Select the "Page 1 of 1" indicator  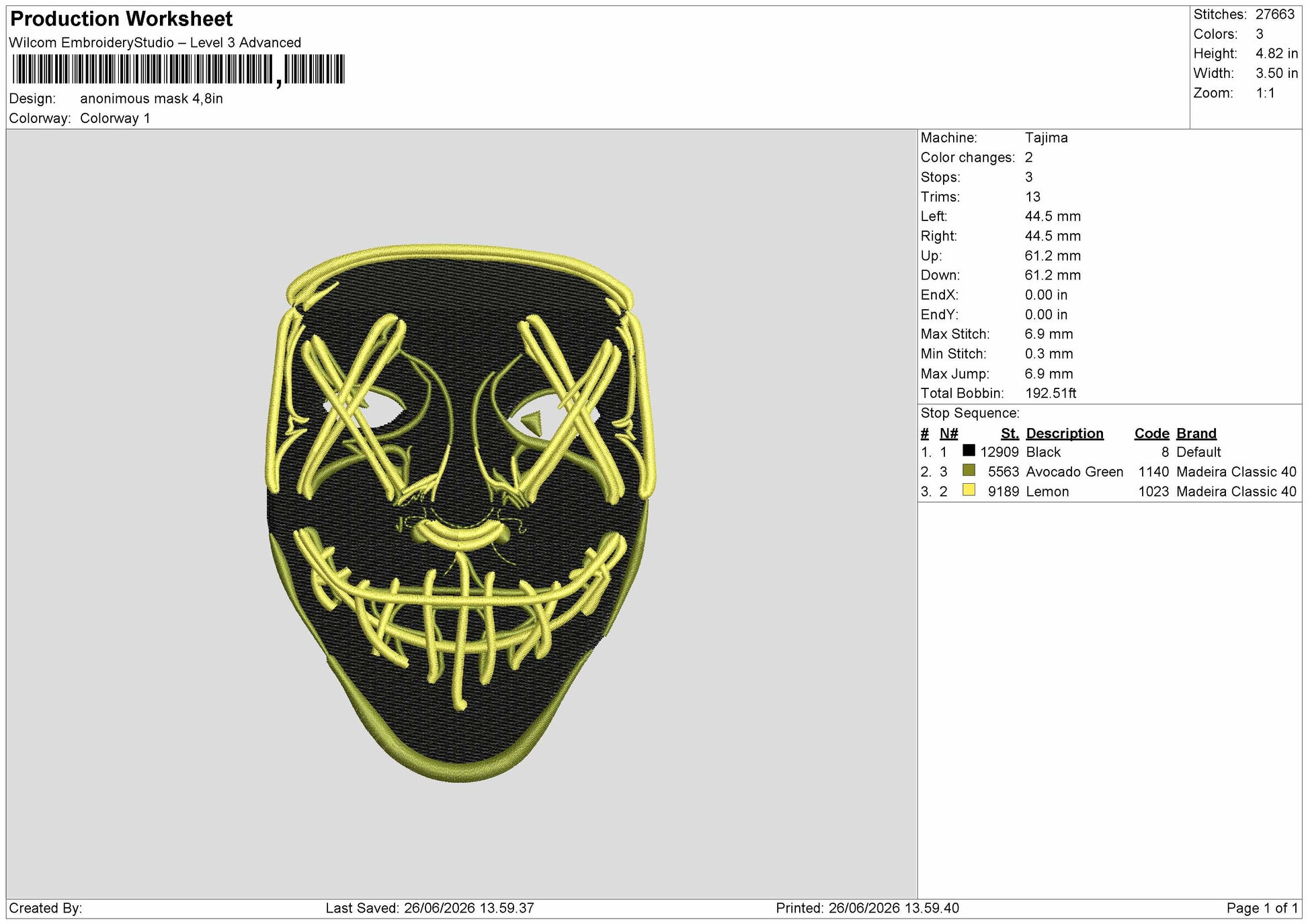point(1262,909)
